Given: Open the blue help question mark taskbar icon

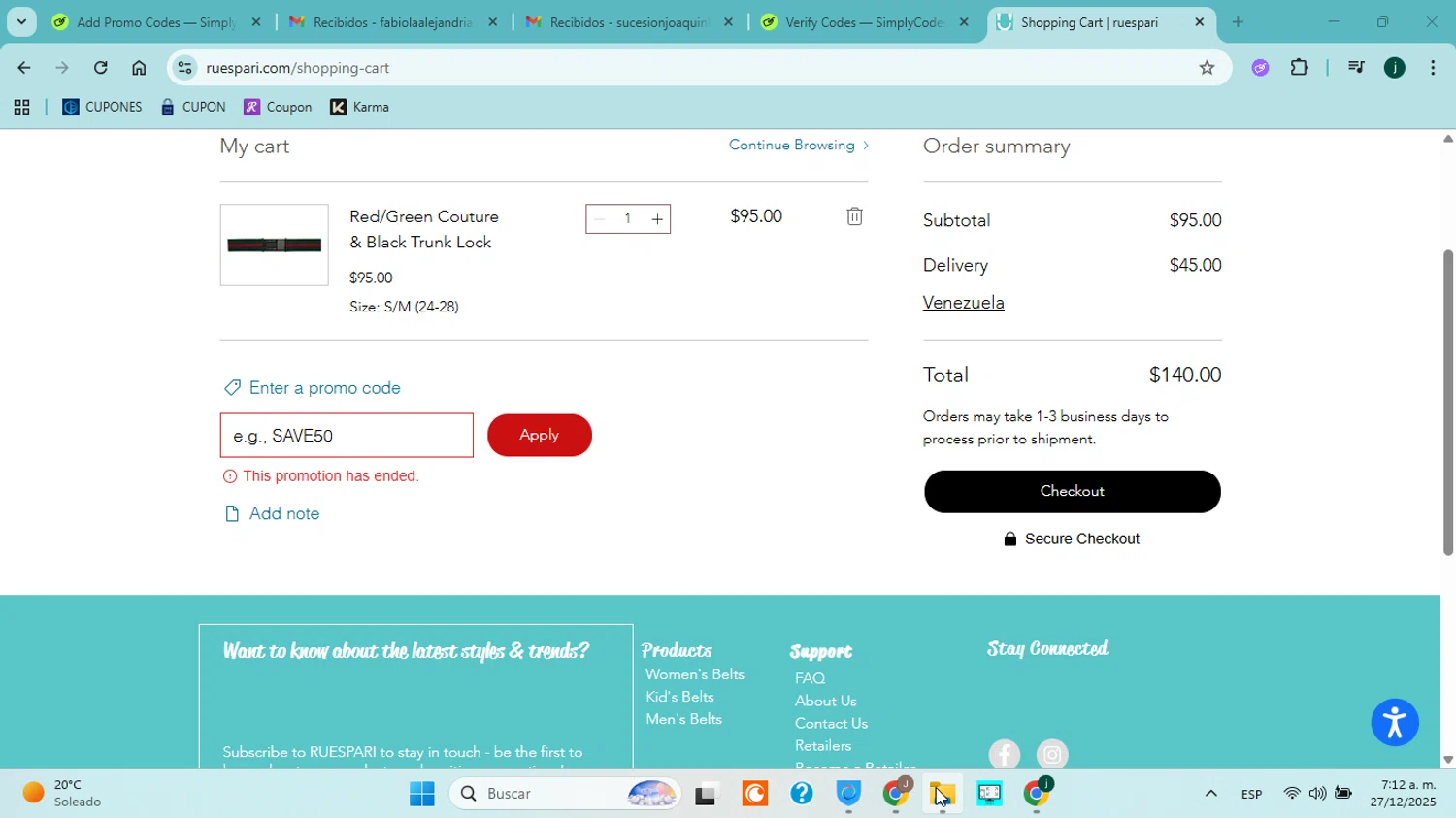Looking at the screenshot, I should (802, 794).
